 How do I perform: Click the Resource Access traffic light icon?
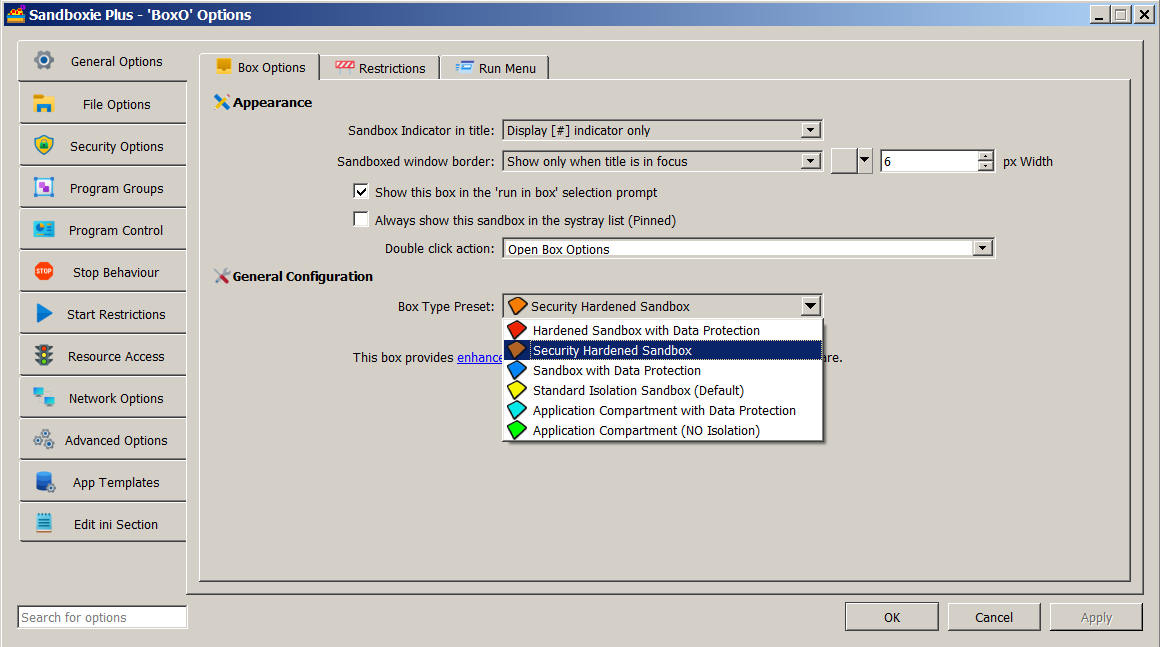44,356
